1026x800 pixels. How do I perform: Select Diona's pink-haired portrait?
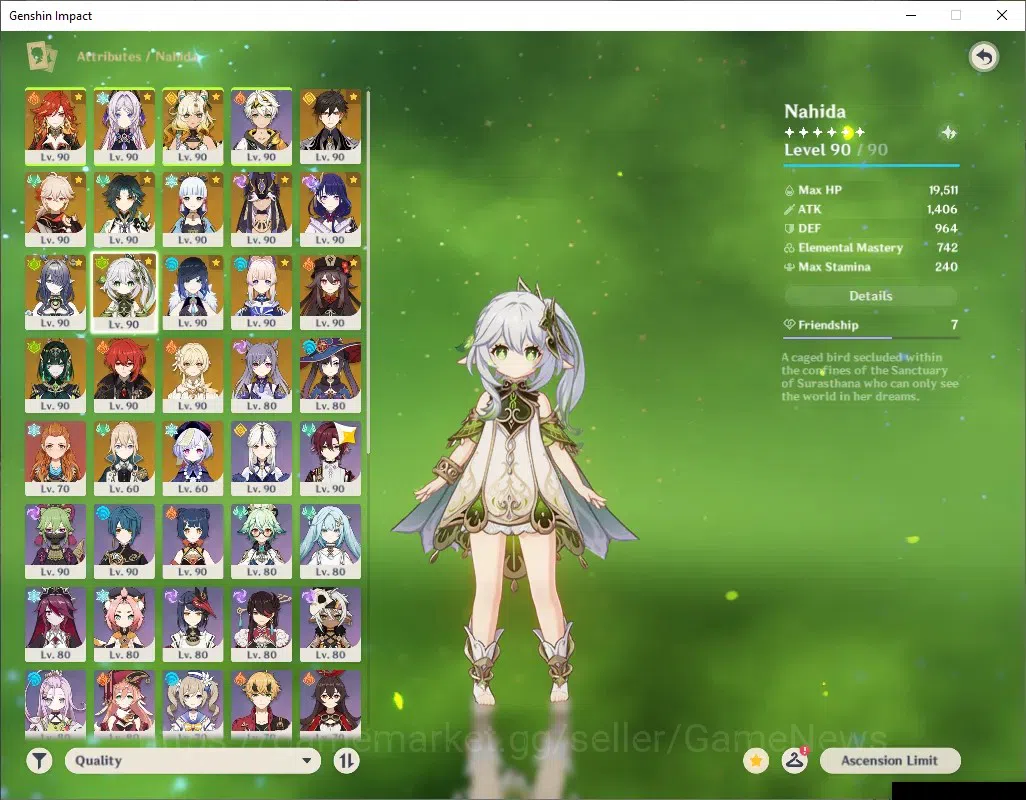pyautogui.click(x=124, y=625)
